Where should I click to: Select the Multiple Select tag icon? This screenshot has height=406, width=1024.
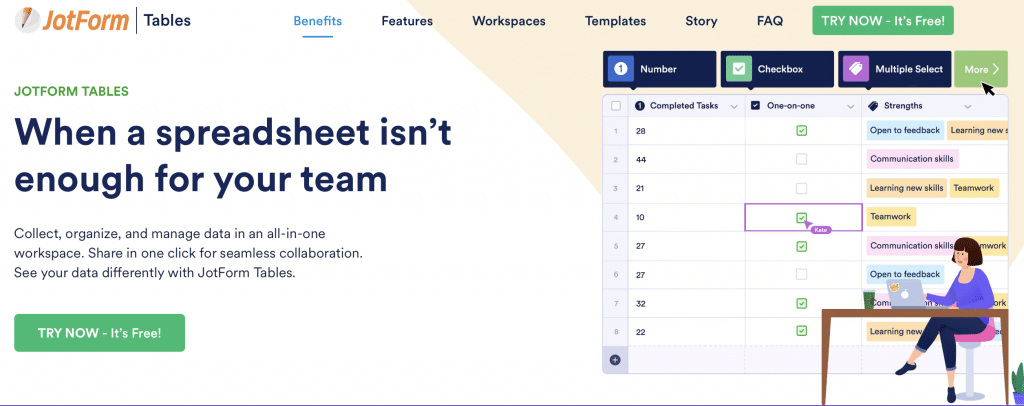(856, 69)
